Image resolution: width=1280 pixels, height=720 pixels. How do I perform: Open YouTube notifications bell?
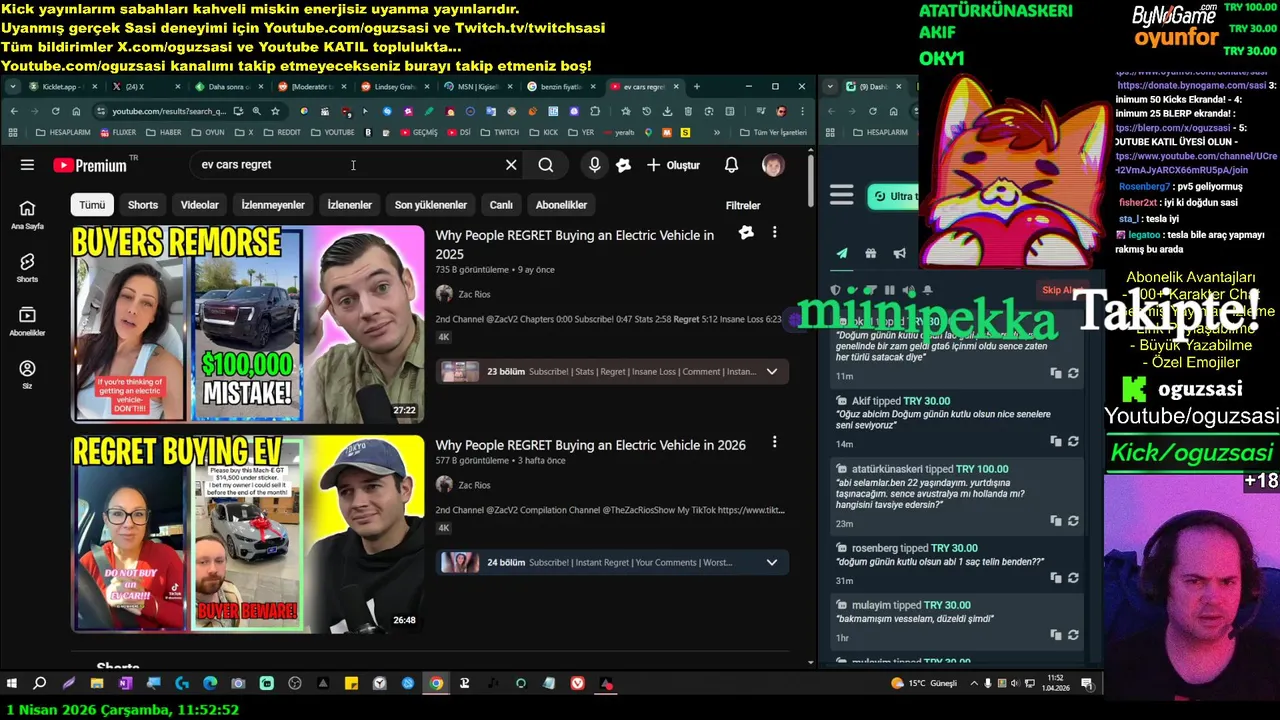pyautogui.click(x=731, y=165)
